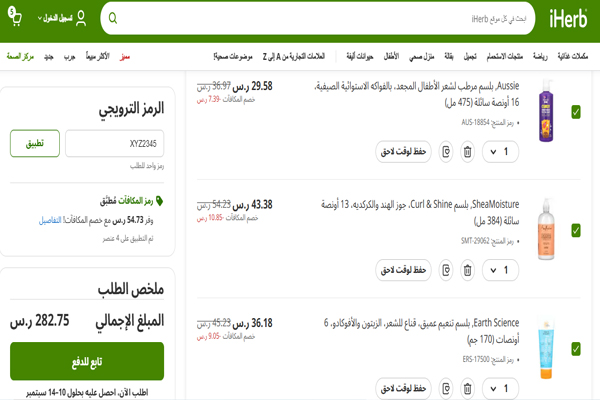This screenshot has width=600, height=400.
Task: Open Earth Science conditioner product thumbnail
Action: (x=546, y=348)
